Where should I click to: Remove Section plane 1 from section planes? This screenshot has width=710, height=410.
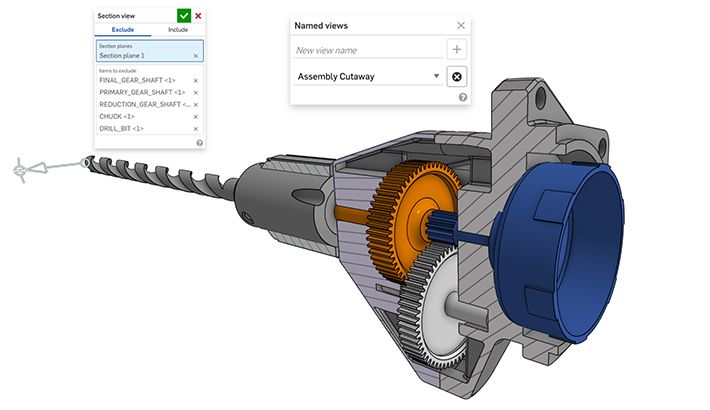[x=196, y=56]
